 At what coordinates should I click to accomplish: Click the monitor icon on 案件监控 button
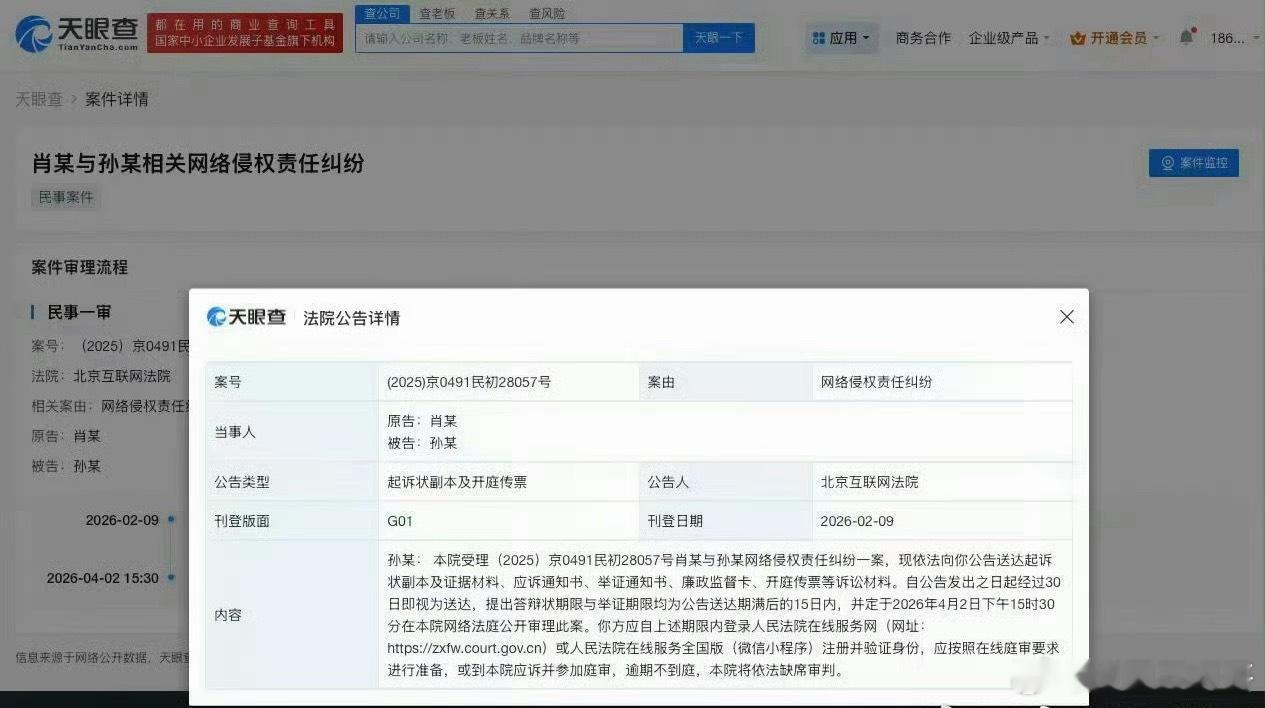pos(1167,163)
